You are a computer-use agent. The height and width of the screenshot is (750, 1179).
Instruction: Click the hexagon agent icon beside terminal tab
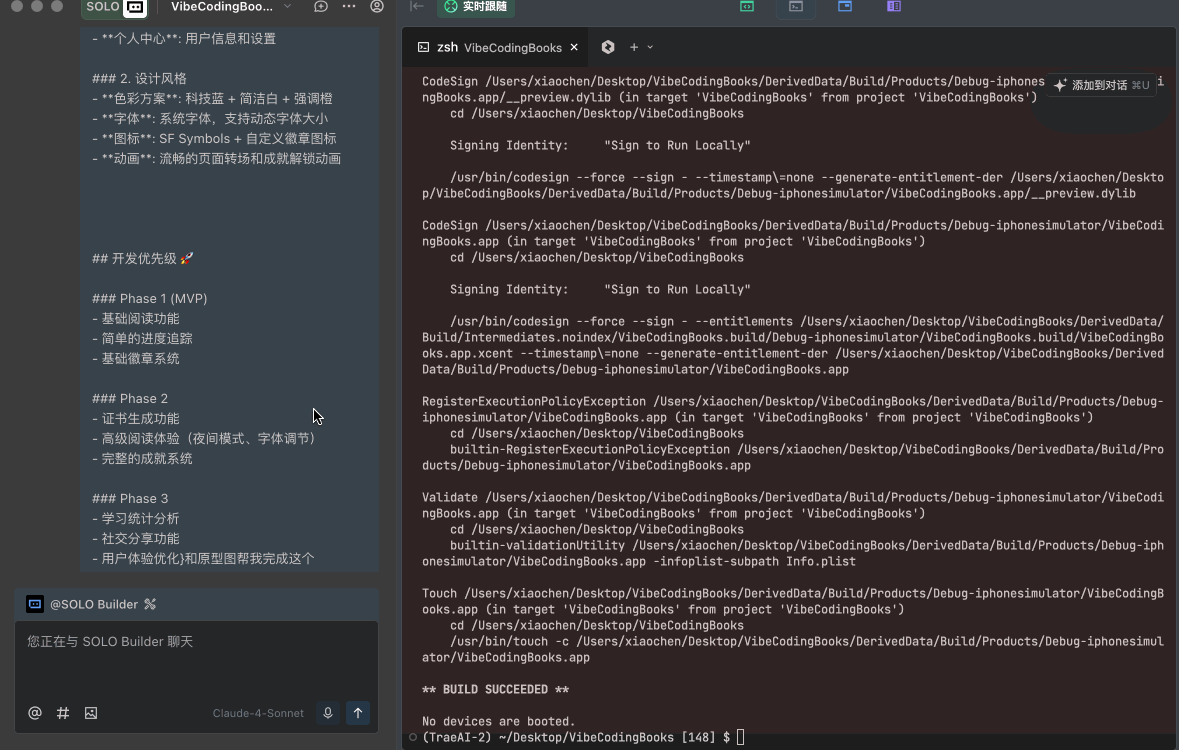[x=608, y=47]
